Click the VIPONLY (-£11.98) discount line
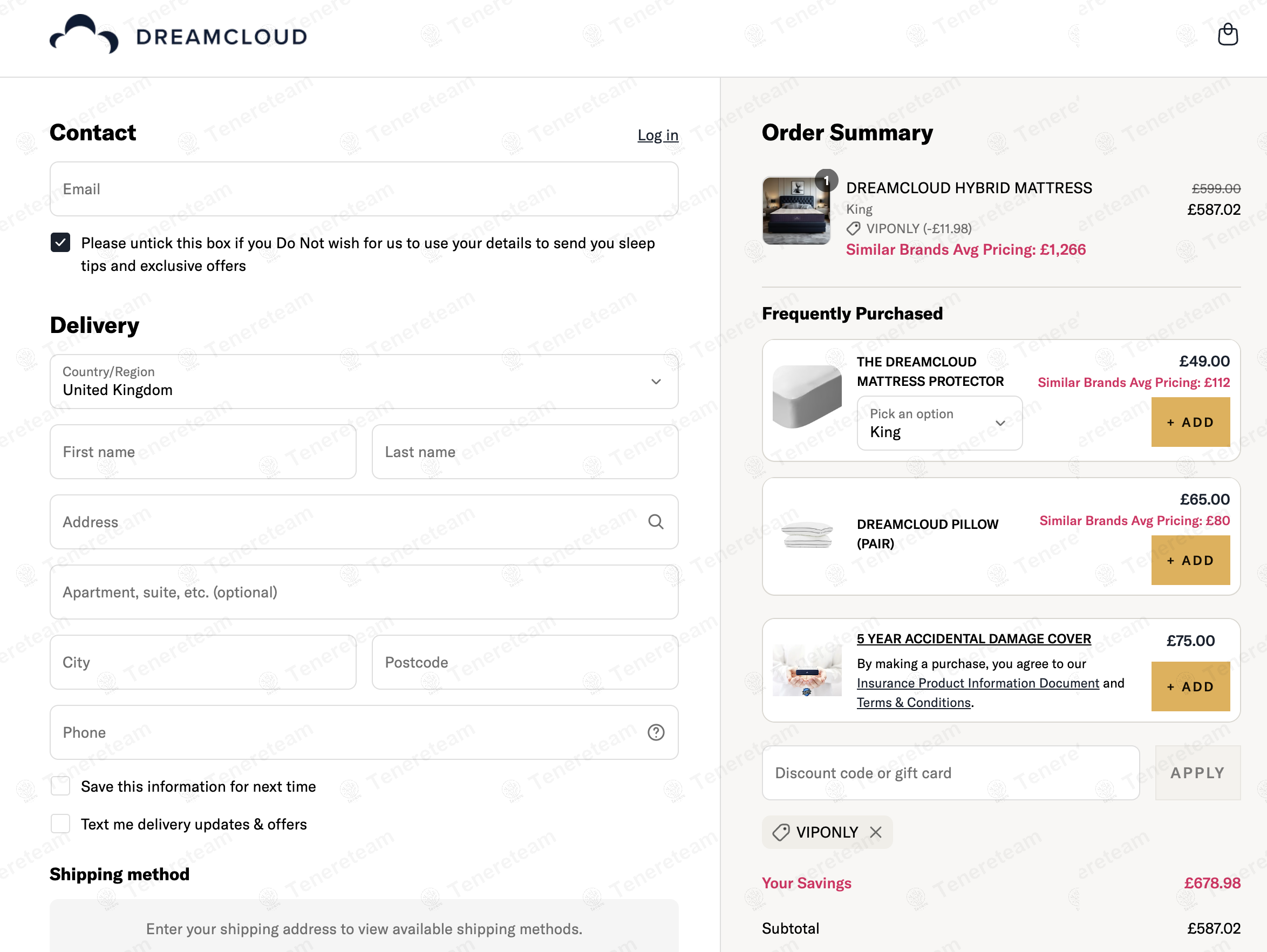The image size is (1267, 952). 909,228
